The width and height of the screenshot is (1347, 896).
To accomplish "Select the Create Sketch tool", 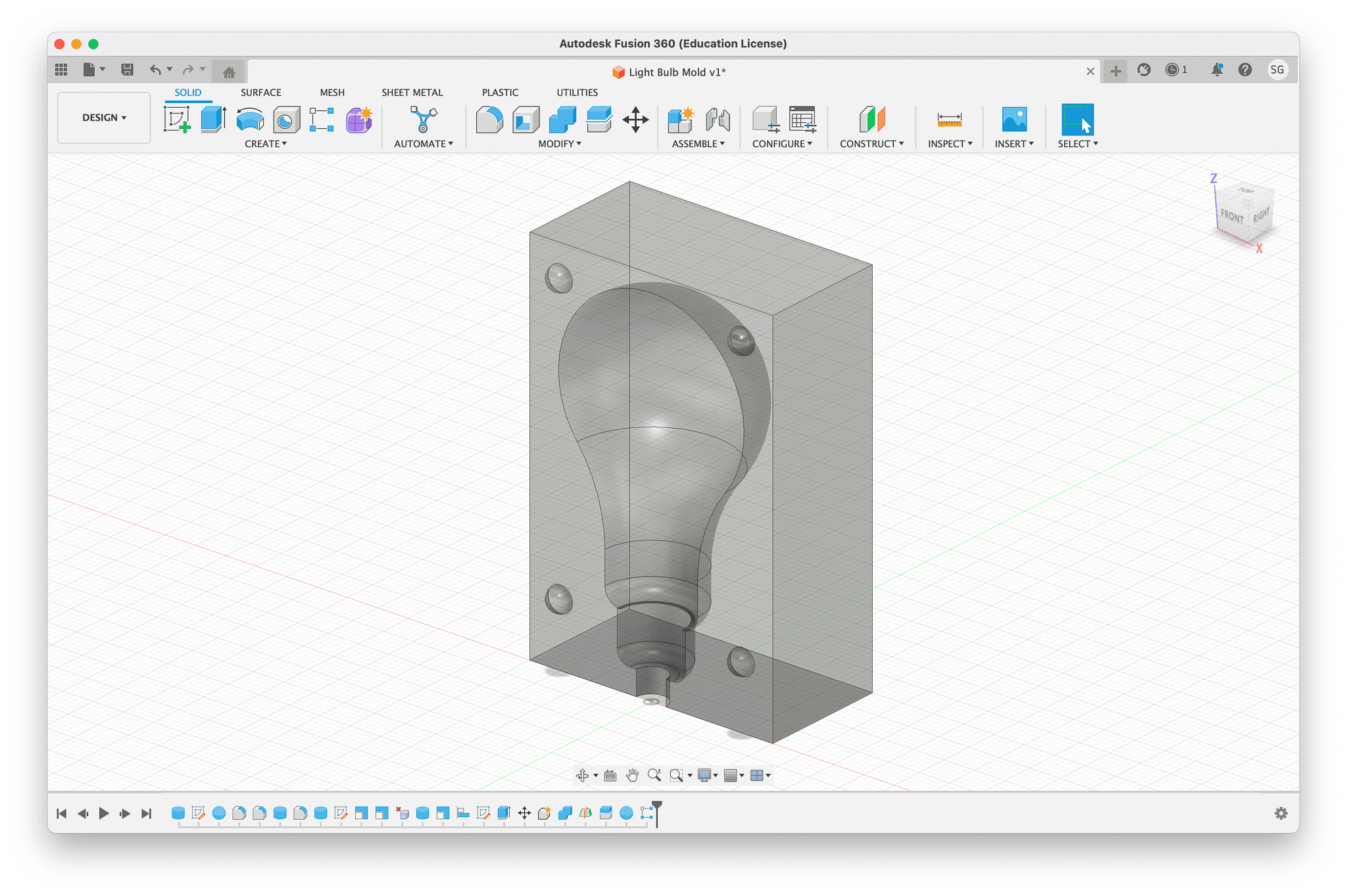I will [177, 120].
